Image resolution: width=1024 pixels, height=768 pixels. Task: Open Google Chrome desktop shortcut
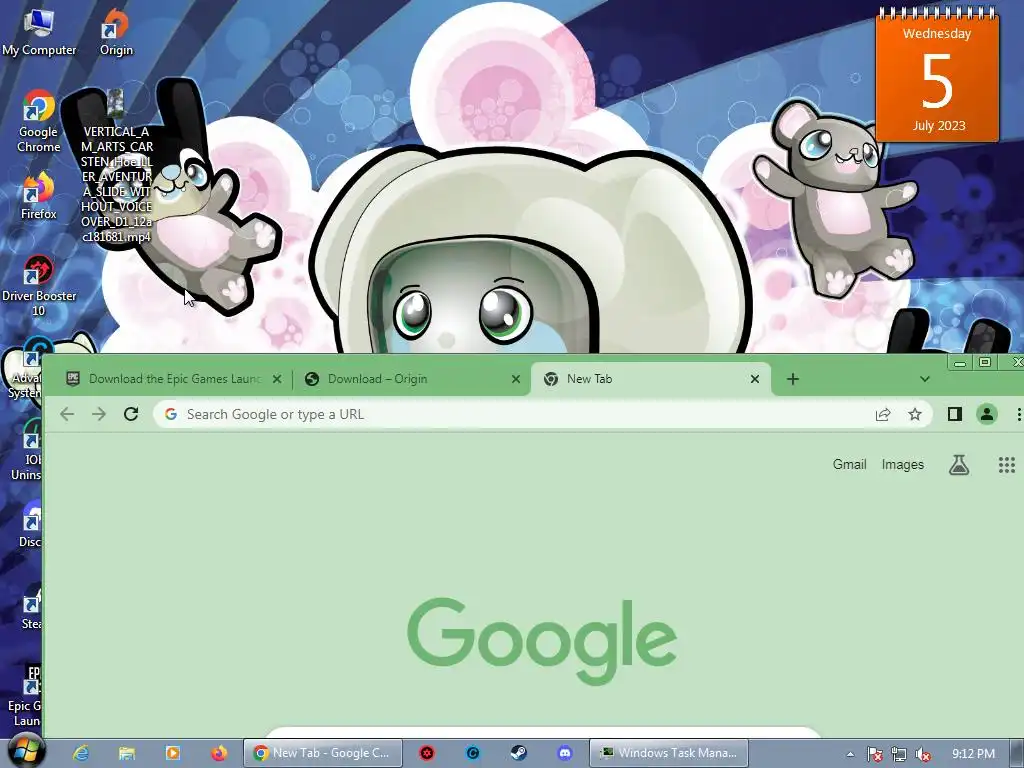coord(39,121)
